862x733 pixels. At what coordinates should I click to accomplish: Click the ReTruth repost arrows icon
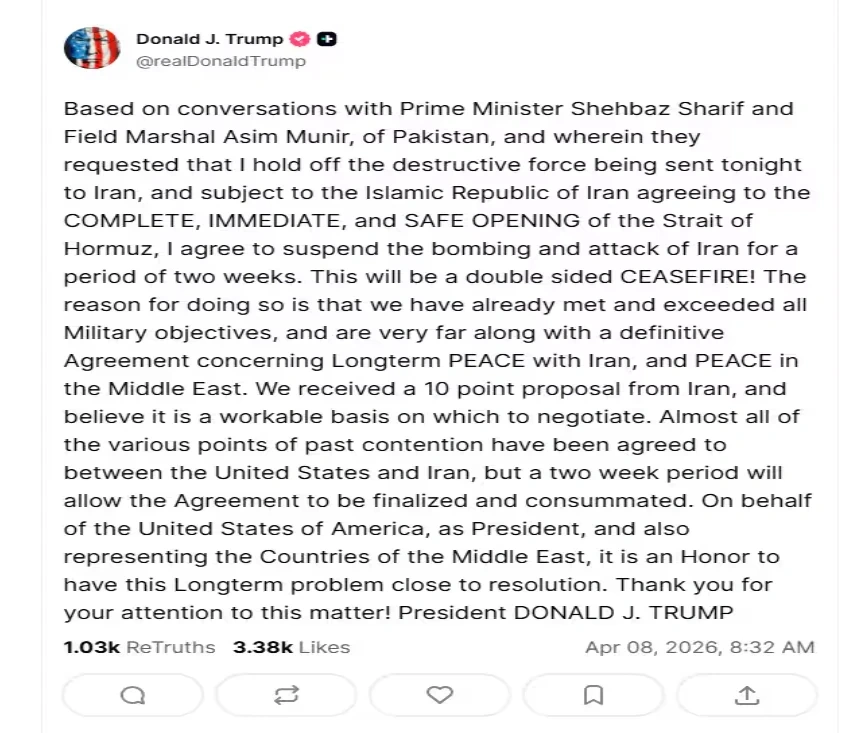pyautogui.click(x=286, y=695)
